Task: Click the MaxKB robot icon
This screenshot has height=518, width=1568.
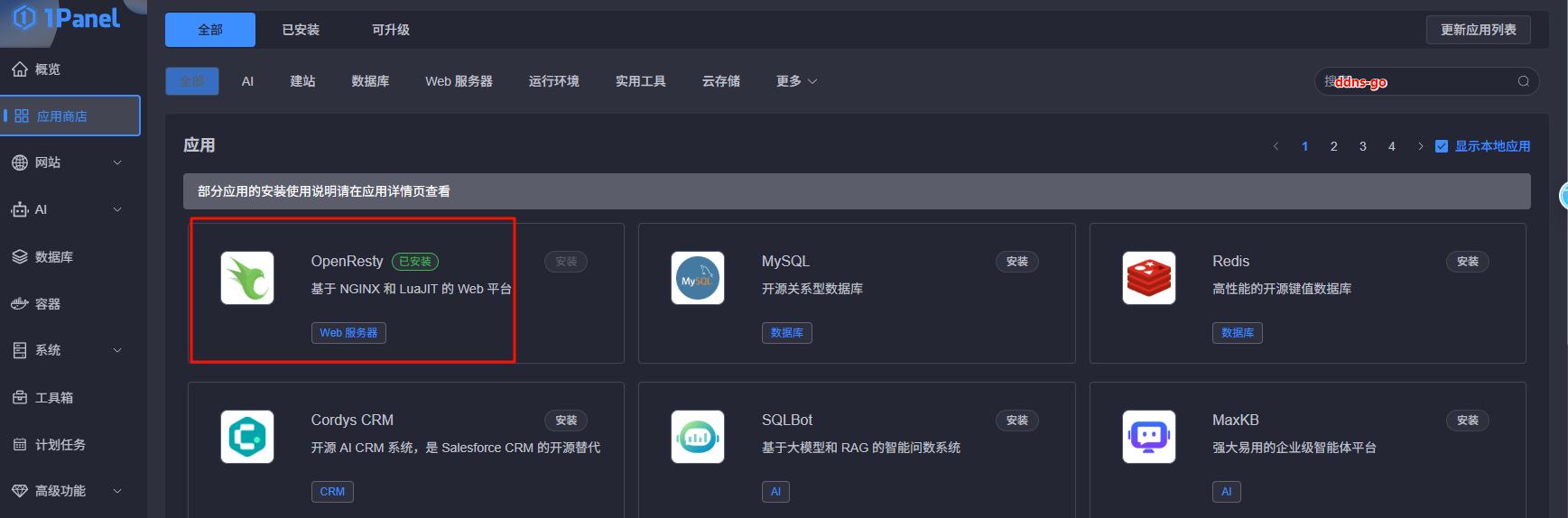Action: click(x=1148, y=437)
